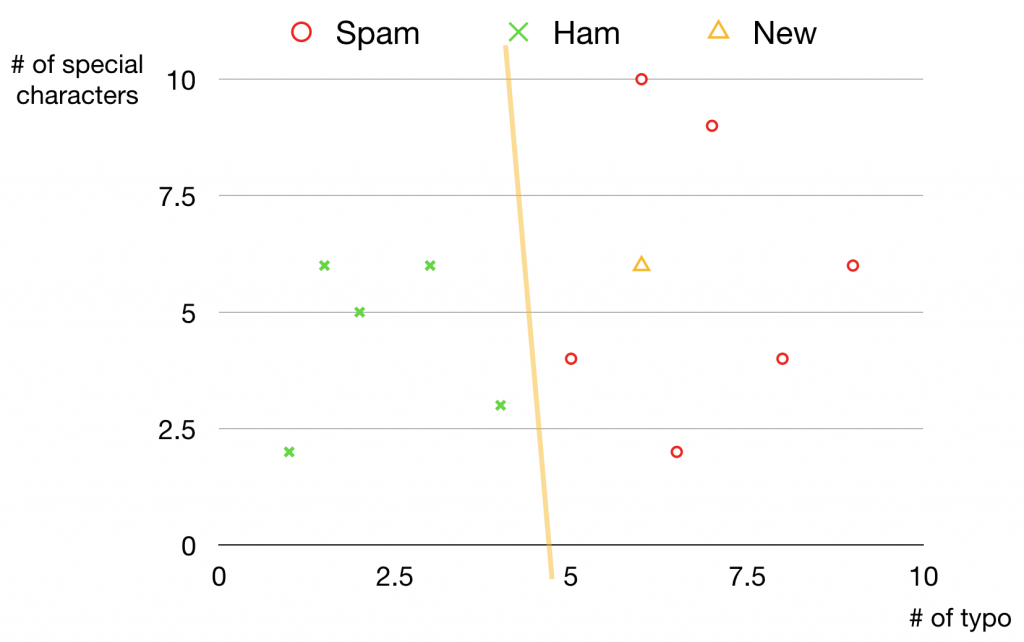
Task: Click the Spam legend label
Action: click(377, 33)
